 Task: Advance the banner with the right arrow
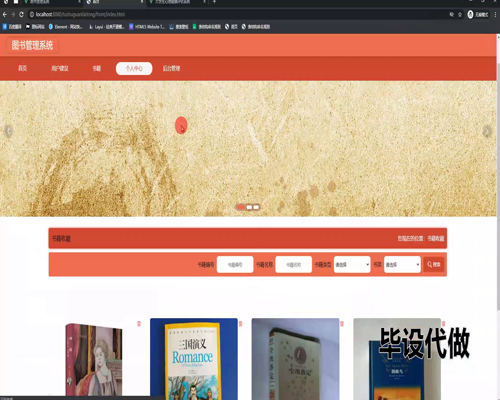(487, 131)
